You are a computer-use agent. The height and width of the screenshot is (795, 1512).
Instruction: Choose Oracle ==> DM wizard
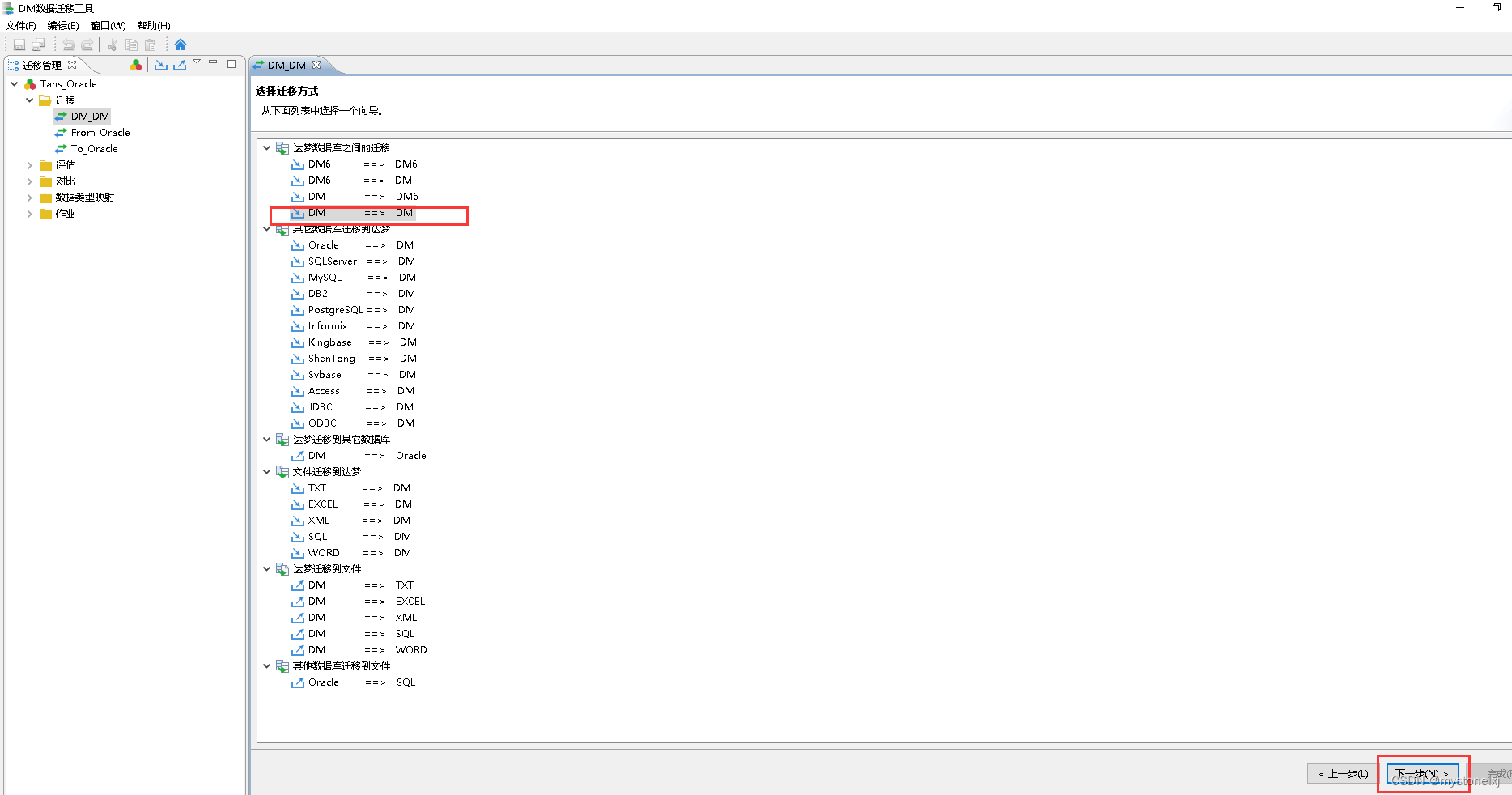pos(353,245)
